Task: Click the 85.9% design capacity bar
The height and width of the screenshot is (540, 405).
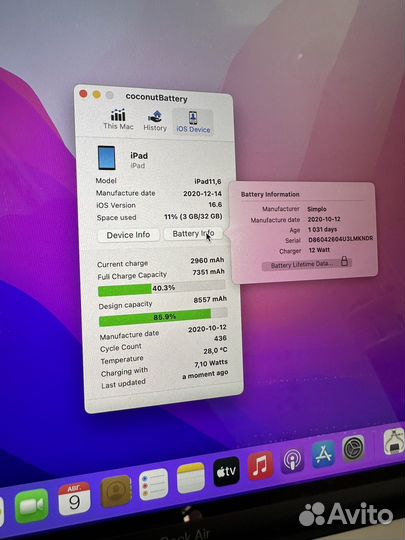Action: click(x=163, y=317)
